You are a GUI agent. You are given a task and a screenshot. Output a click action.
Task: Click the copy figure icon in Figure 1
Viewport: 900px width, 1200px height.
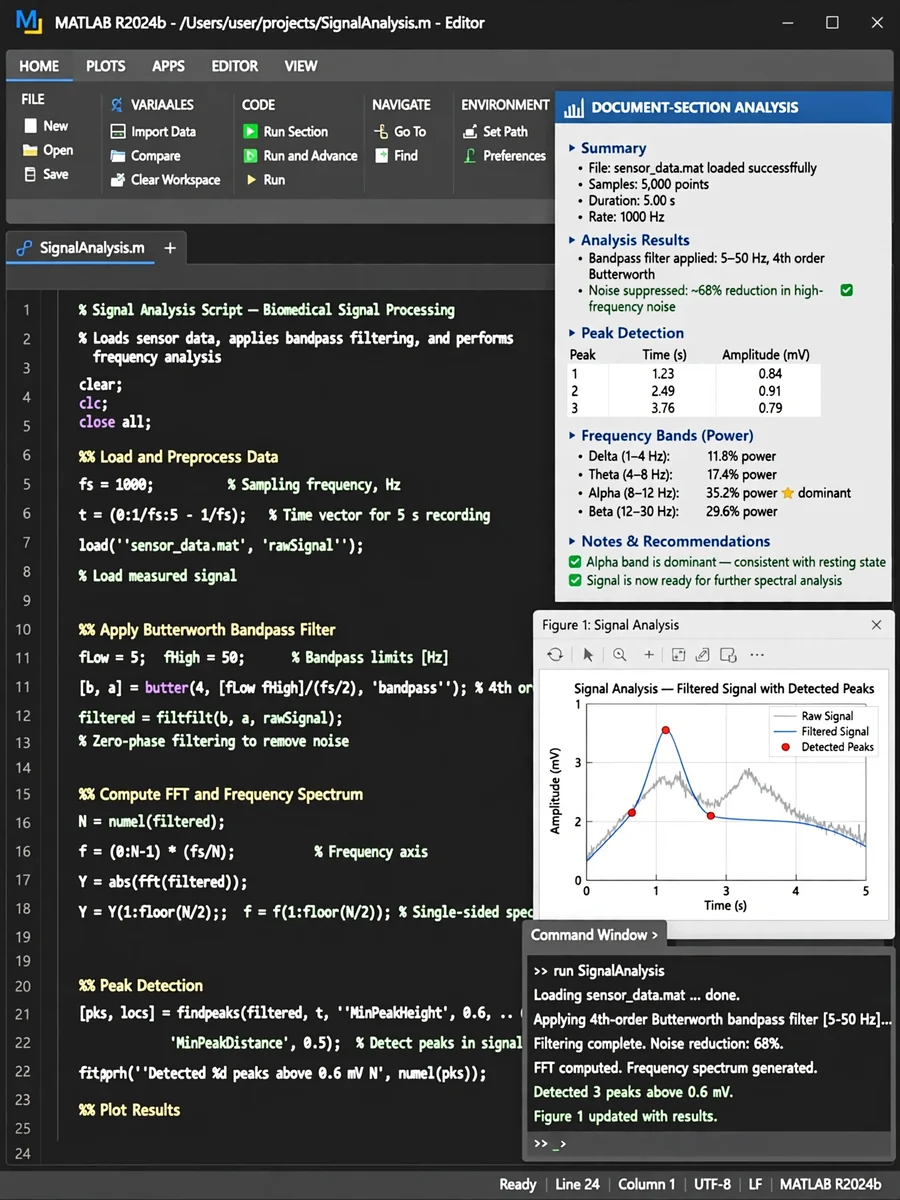click(728, 655)
